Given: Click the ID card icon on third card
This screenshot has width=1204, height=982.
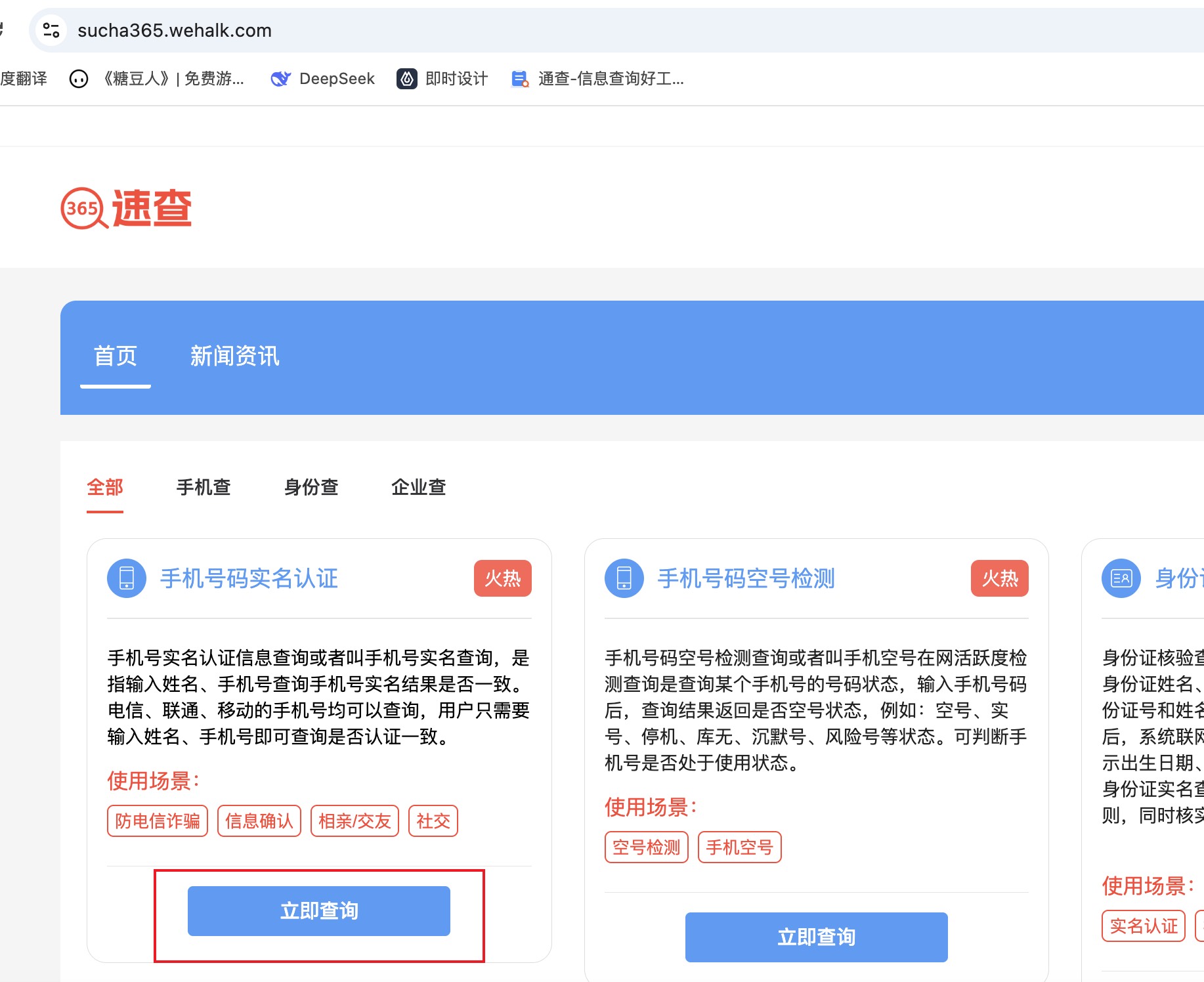Looking at the screenshot, I should [x=1121, y=578].
